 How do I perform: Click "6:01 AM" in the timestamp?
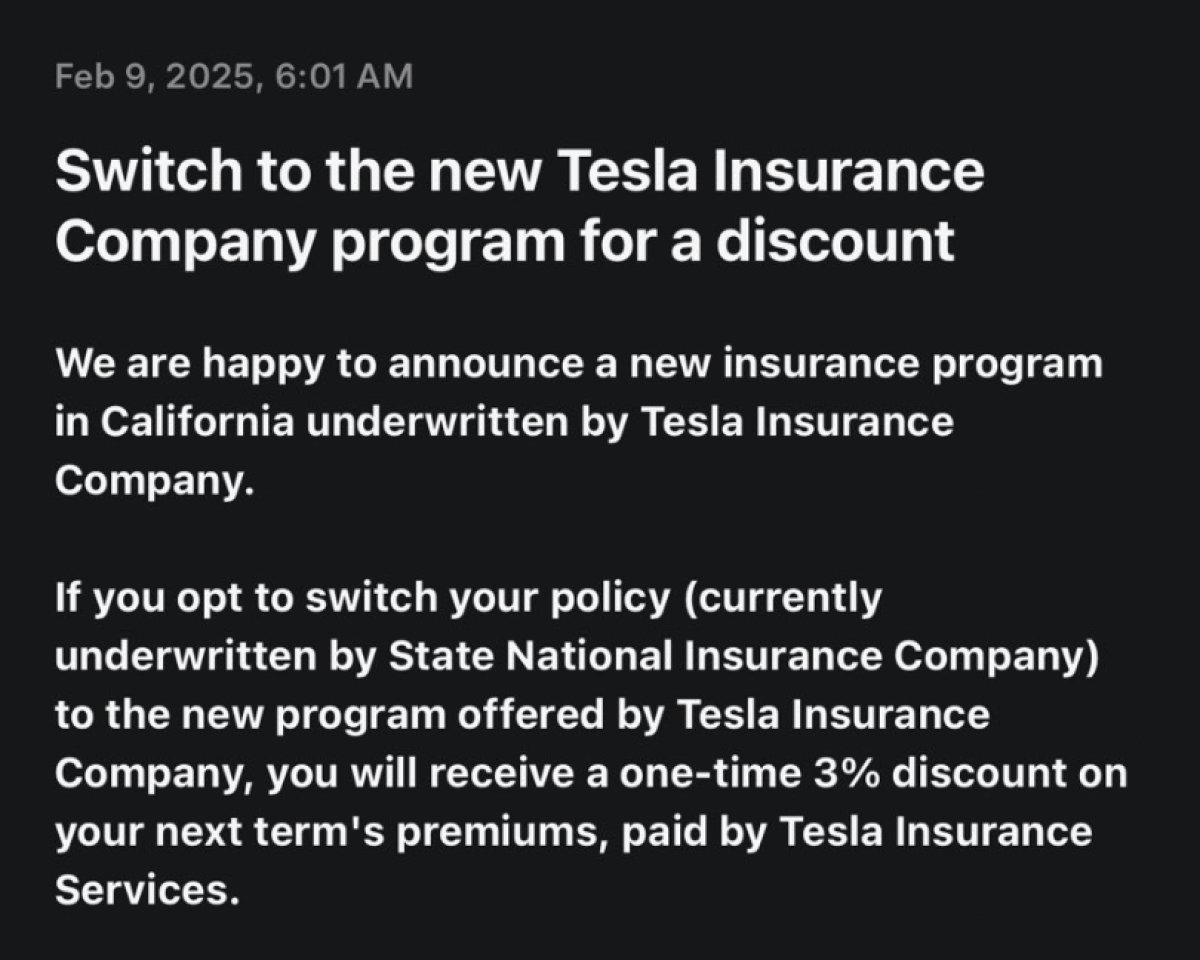point(341,77)
